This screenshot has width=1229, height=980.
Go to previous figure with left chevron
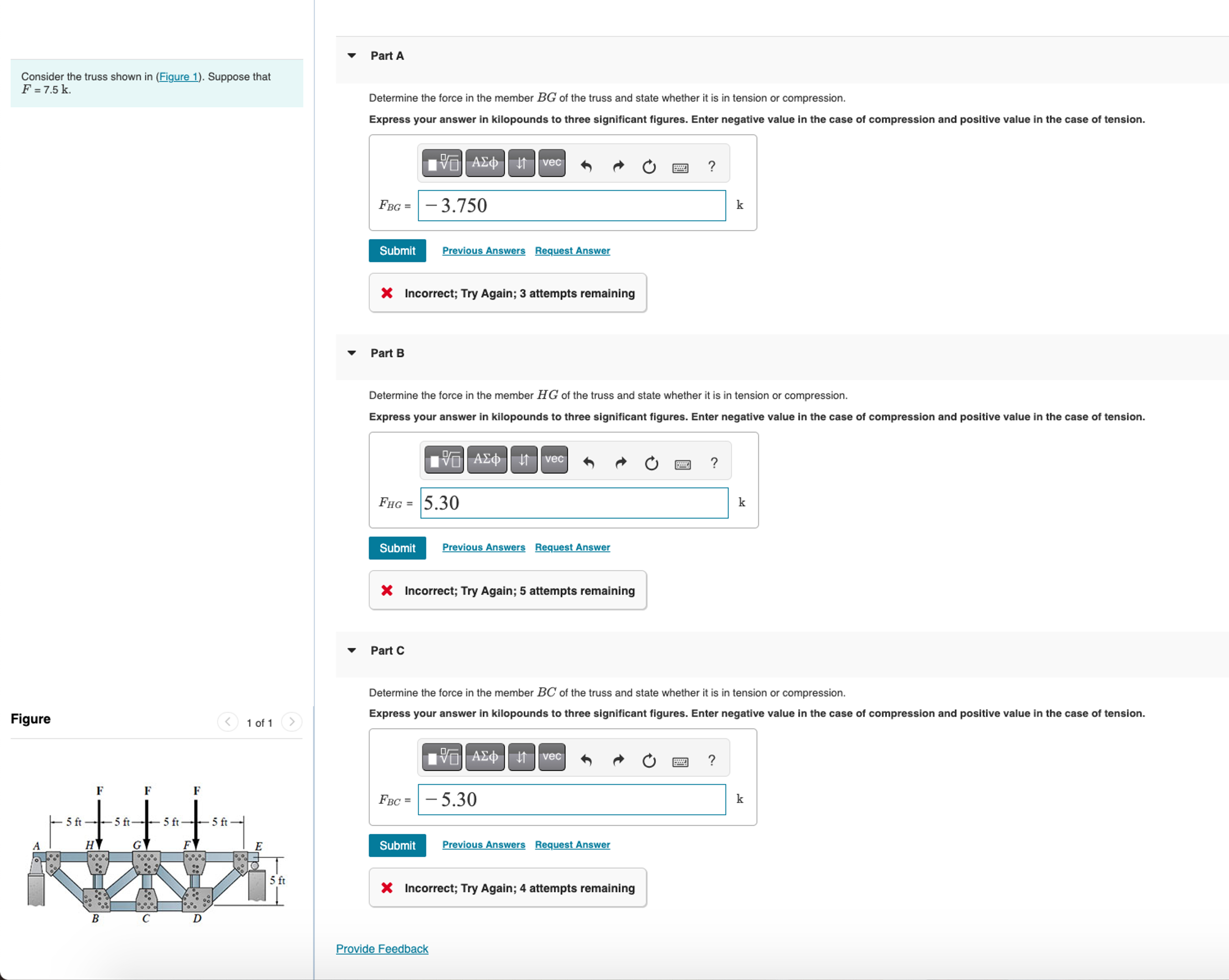pos(227,722)
